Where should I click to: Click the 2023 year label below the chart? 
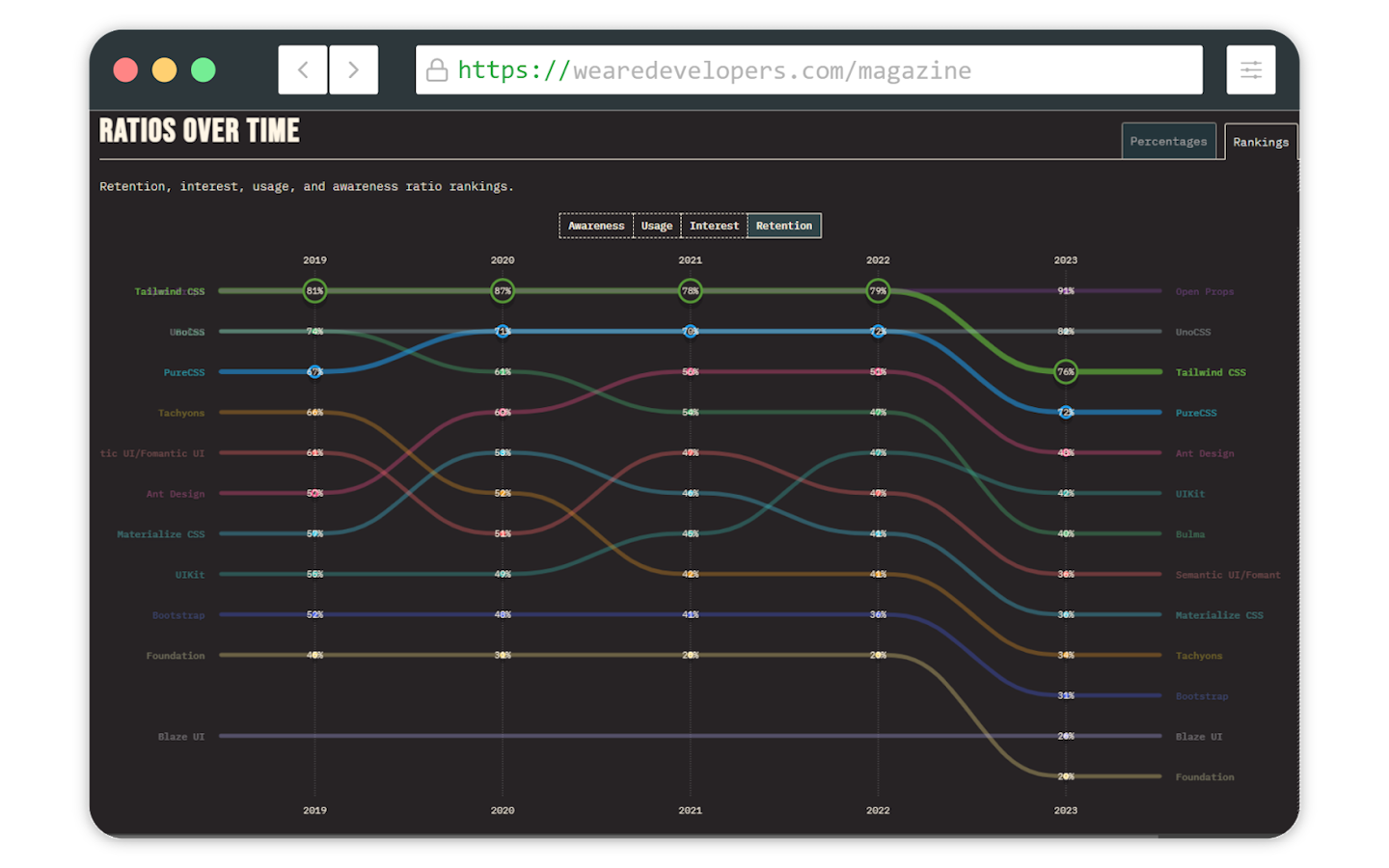click(1065, 810)
